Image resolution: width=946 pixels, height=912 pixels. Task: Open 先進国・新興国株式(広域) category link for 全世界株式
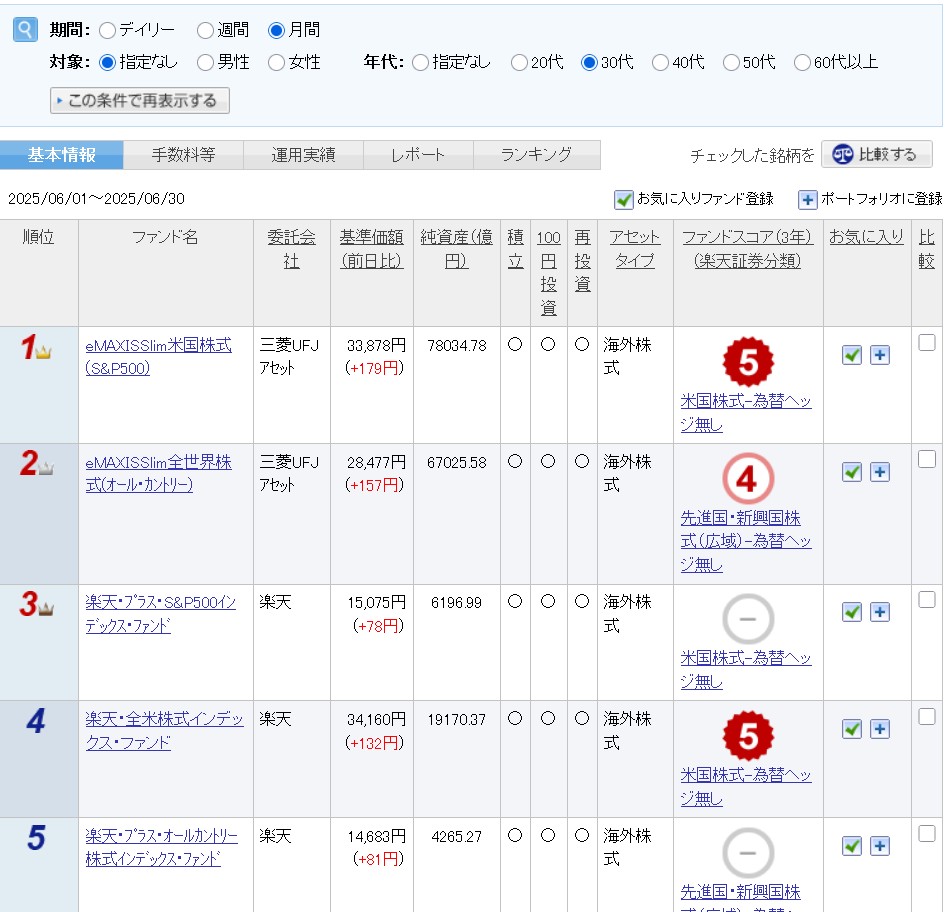(x=746, y=542)
